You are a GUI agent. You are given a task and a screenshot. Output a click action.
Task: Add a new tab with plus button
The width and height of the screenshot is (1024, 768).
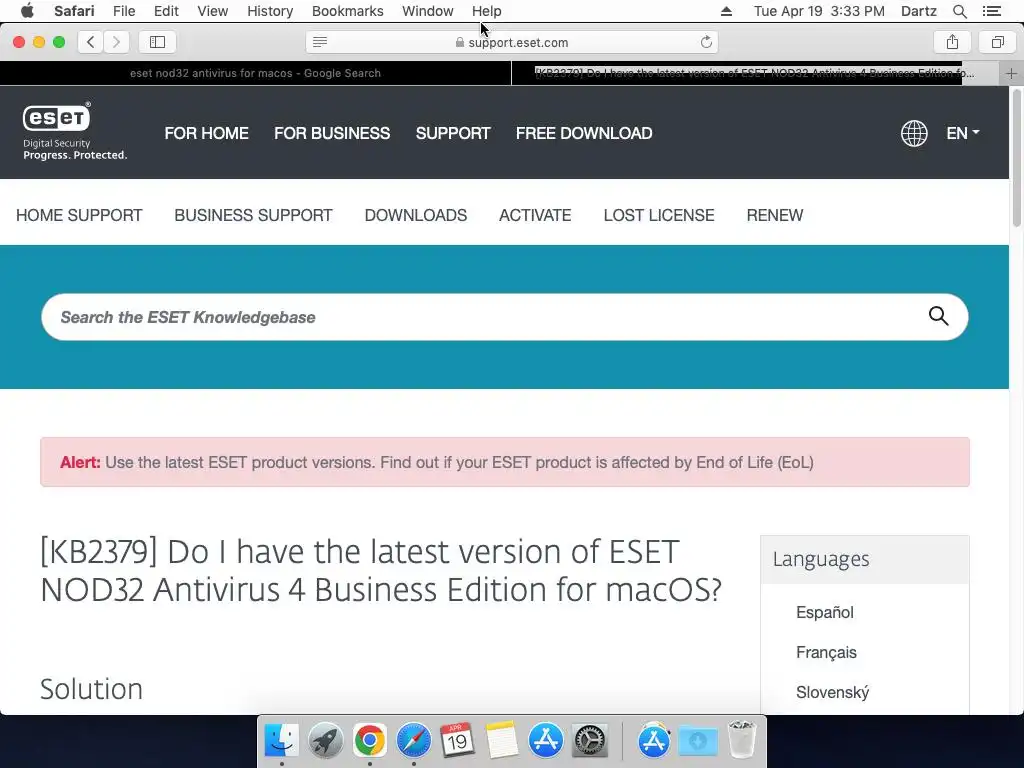point(1011,73)
